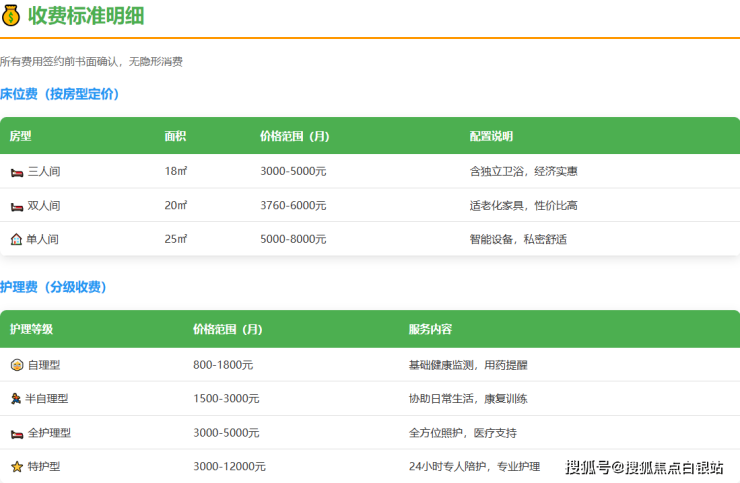740x483 pixels.
Task: Click the 收费标准明细 heading
Action: [86, 16]
